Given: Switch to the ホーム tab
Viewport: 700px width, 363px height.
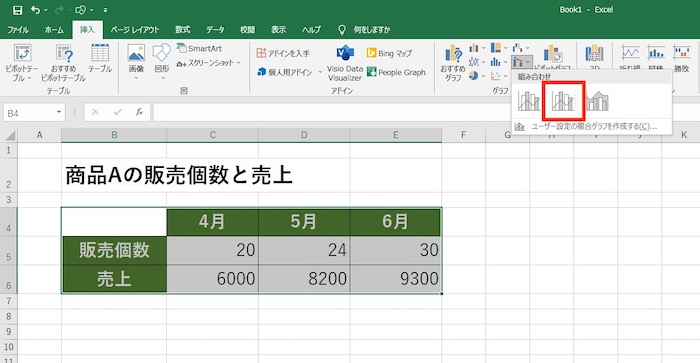Looking at the screenshot, I should point(54,30).
